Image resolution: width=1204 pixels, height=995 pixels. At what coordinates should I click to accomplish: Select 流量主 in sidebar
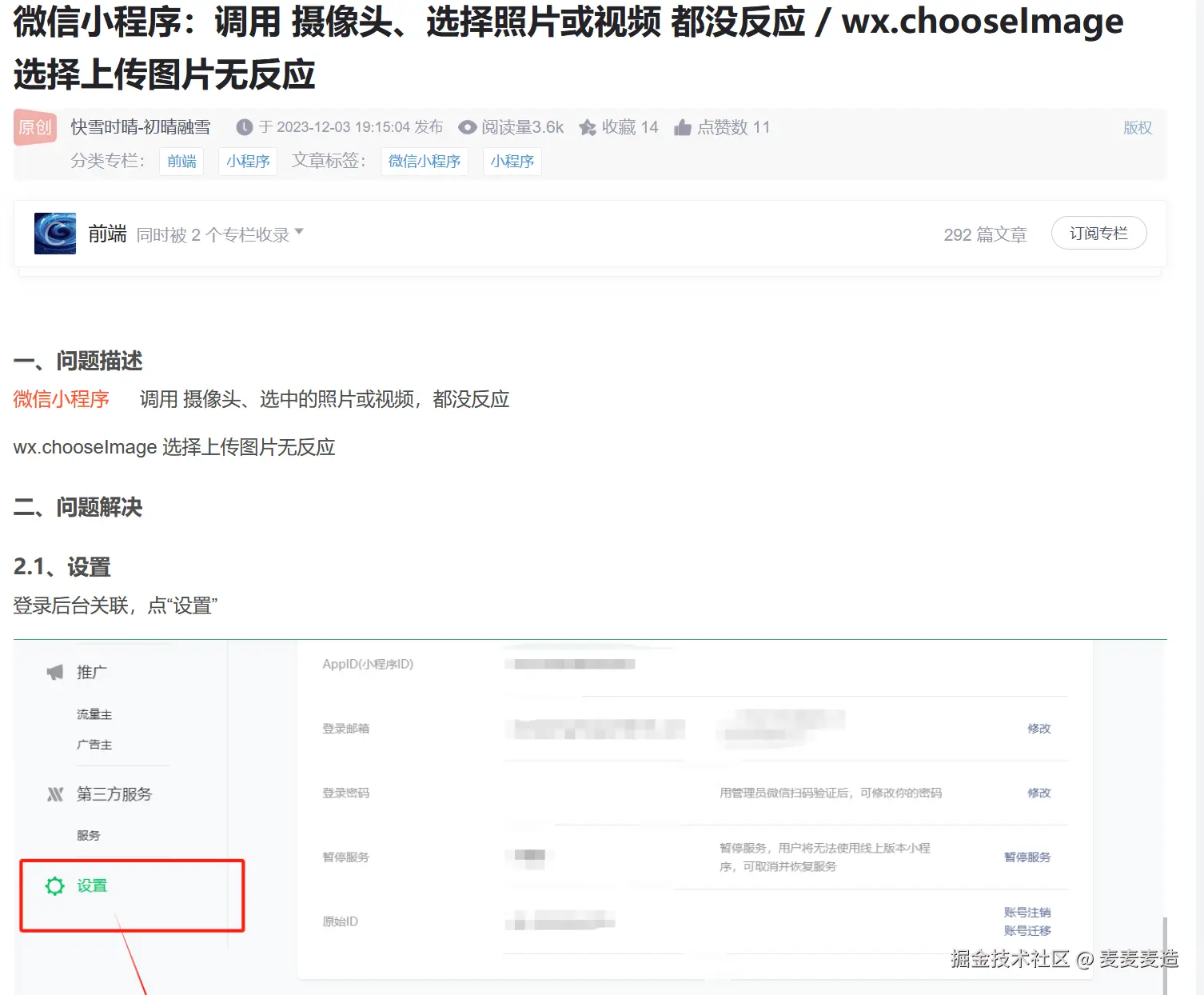(94, 714)
